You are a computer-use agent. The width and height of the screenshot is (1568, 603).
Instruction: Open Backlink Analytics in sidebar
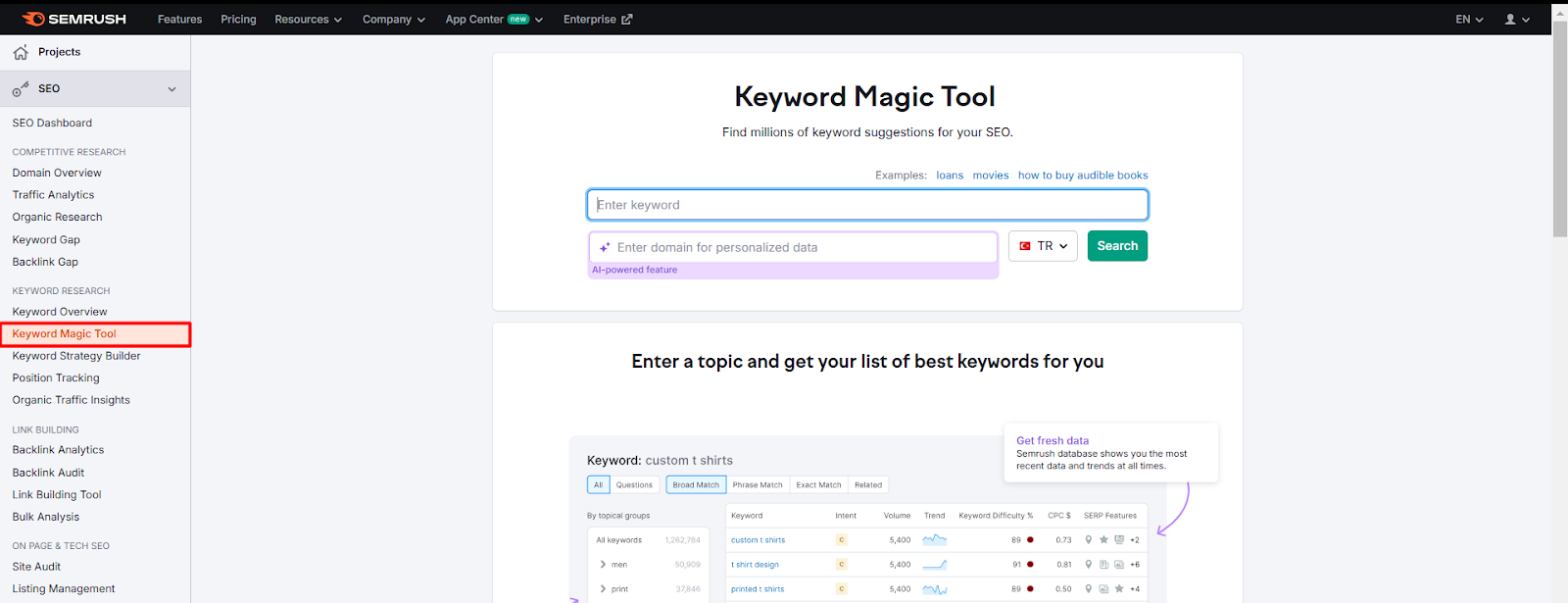58,450
